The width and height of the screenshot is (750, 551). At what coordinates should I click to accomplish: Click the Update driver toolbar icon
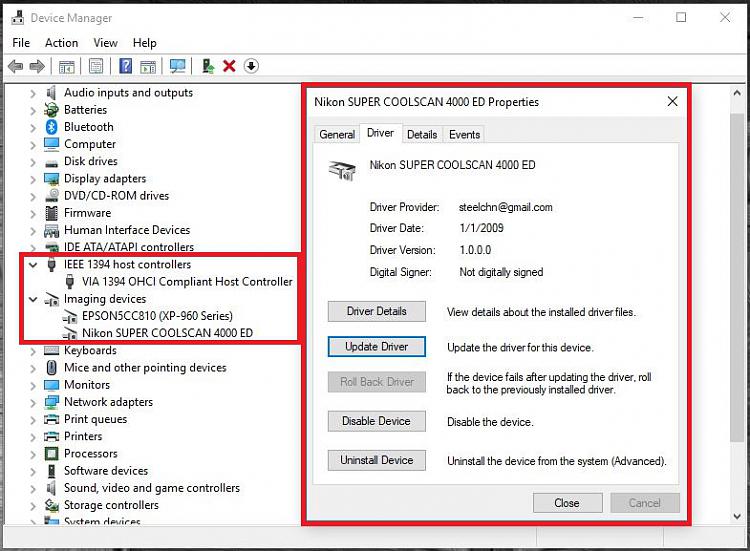click(208, 66)
